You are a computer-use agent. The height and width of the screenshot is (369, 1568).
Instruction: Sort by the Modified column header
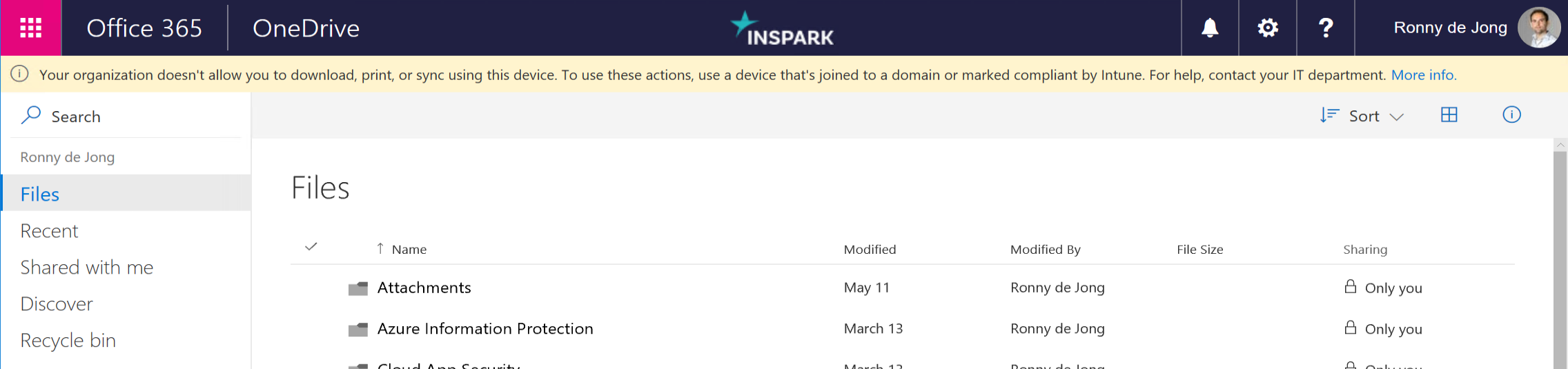pyautogui.click(x=870, y=250)
